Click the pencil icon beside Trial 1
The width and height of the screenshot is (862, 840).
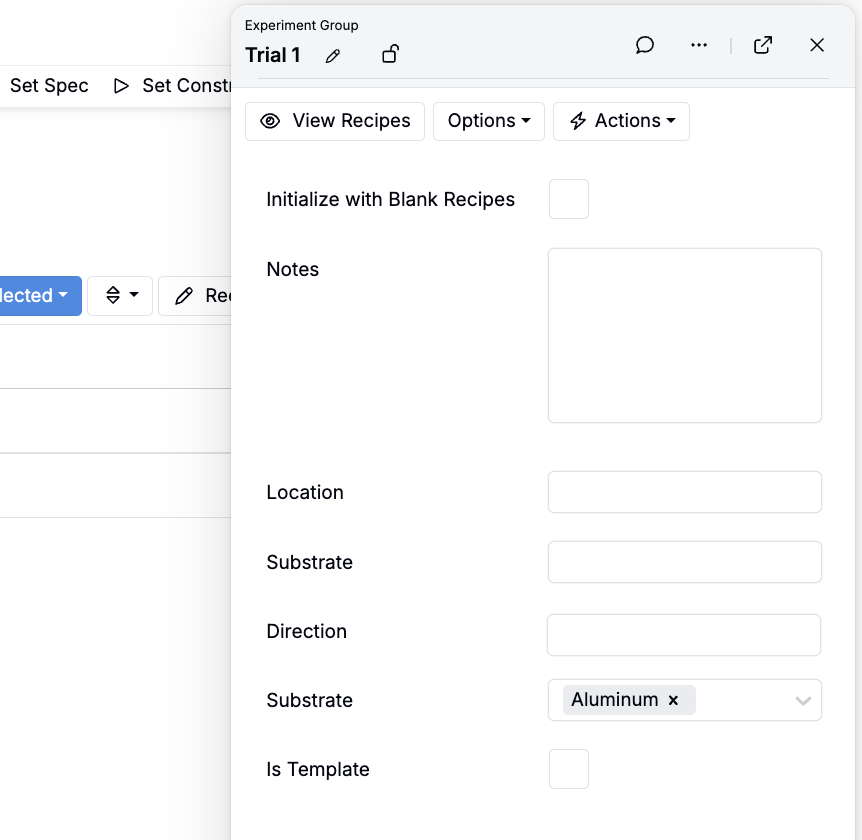(333, 56)
